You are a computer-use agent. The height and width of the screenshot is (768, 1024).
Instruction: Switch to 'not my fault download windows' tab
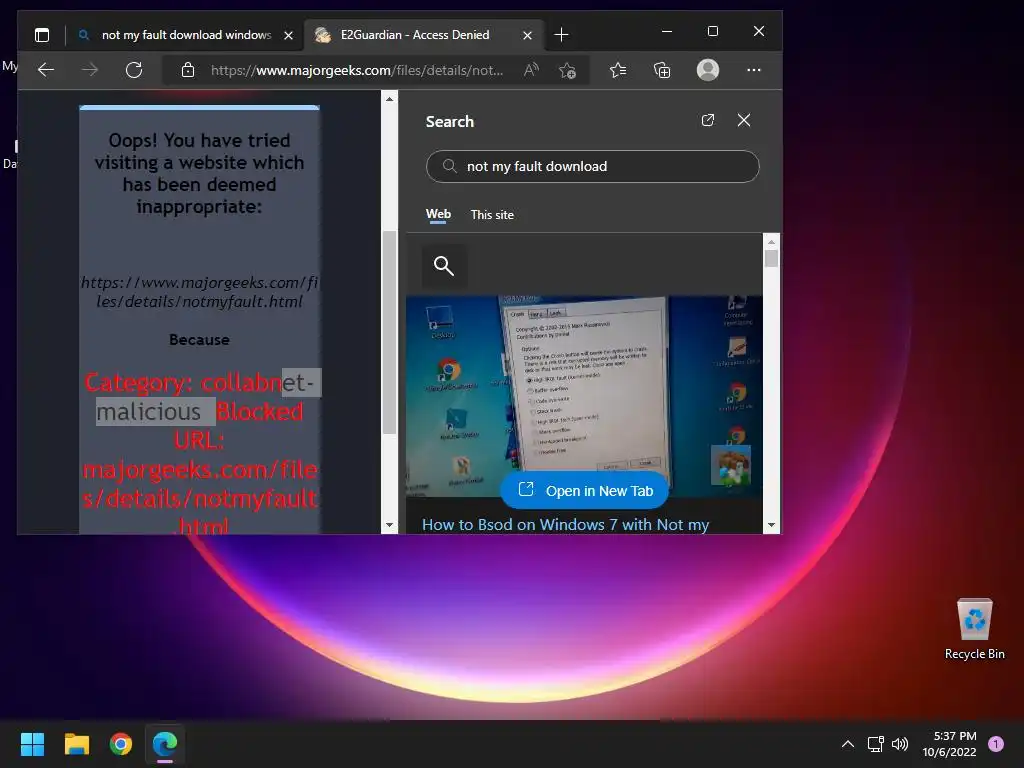pos(186,35)
